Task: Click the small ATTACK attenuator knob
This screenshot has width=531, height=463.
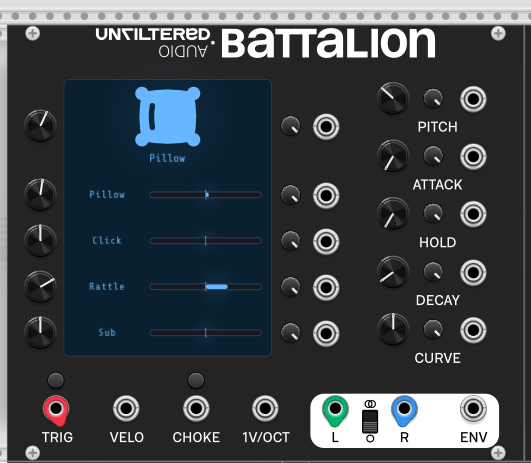Action: coord(433,156)
